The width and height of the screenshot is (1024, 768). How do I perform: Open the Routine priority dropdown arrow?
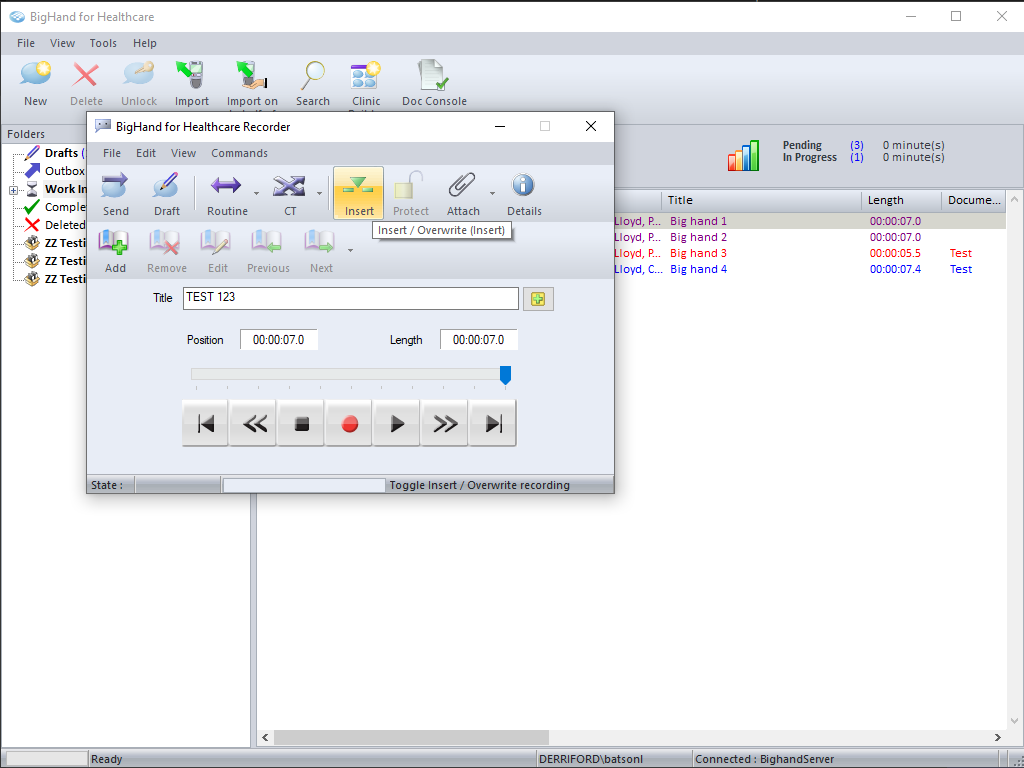[x=257, y=193]
